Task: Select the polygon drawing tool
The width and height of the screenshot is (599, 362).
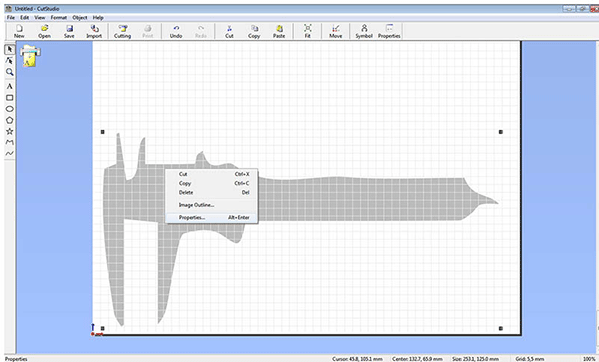Action: pyautogui.click(x=10, y=120)
